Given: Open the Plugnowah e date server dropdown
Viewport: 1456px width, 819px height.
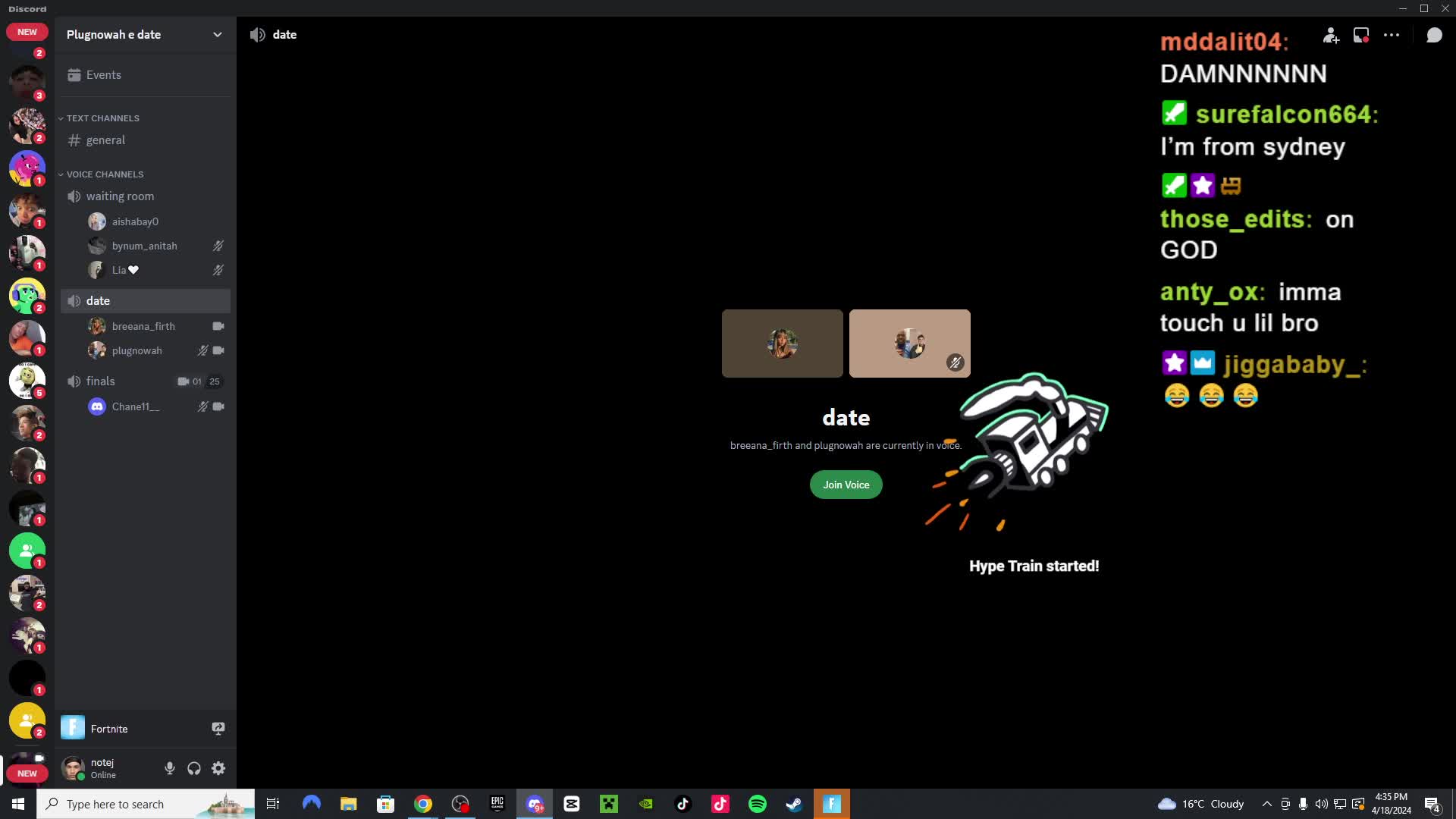Looking at the screenshot, I should [144, 35].
